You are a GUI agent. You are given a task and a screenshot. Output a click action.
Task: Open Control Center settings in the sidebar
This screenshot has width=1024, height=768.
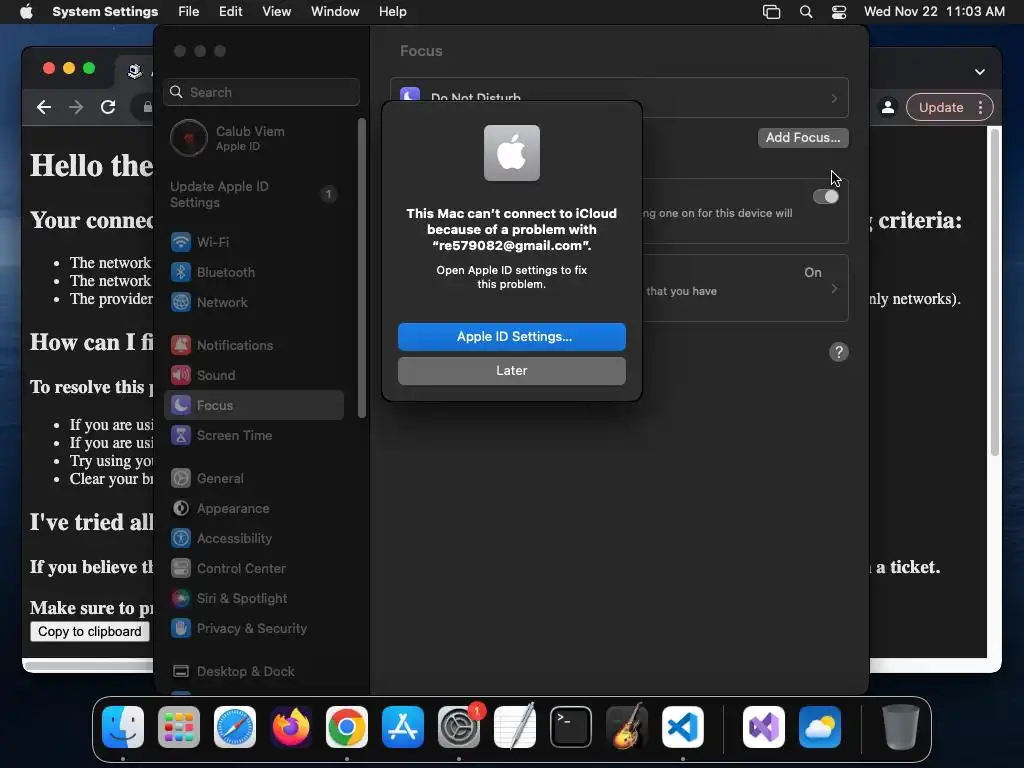coord(253,569)
